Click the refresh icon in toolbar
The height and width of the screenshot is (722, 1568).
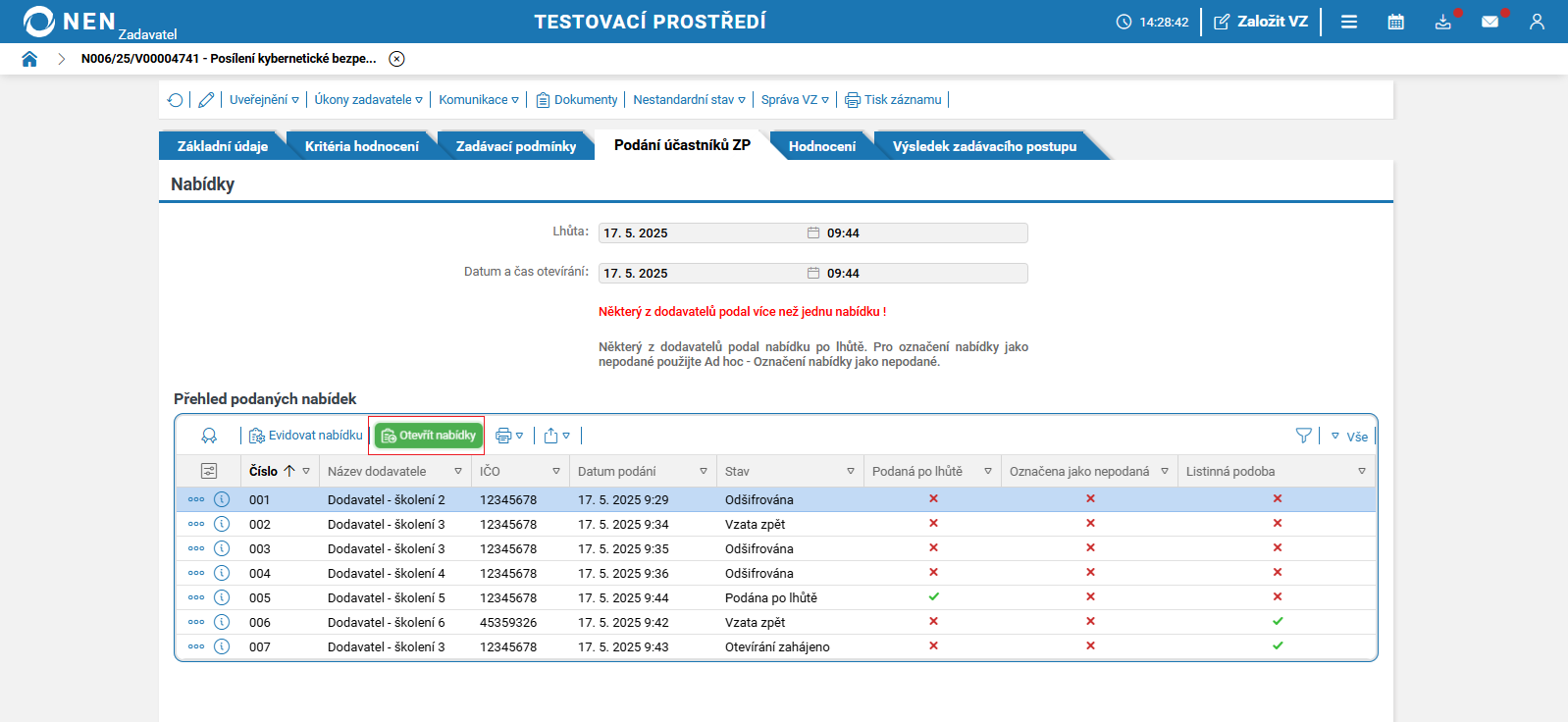pyautogui.click(x=175, y=100)
